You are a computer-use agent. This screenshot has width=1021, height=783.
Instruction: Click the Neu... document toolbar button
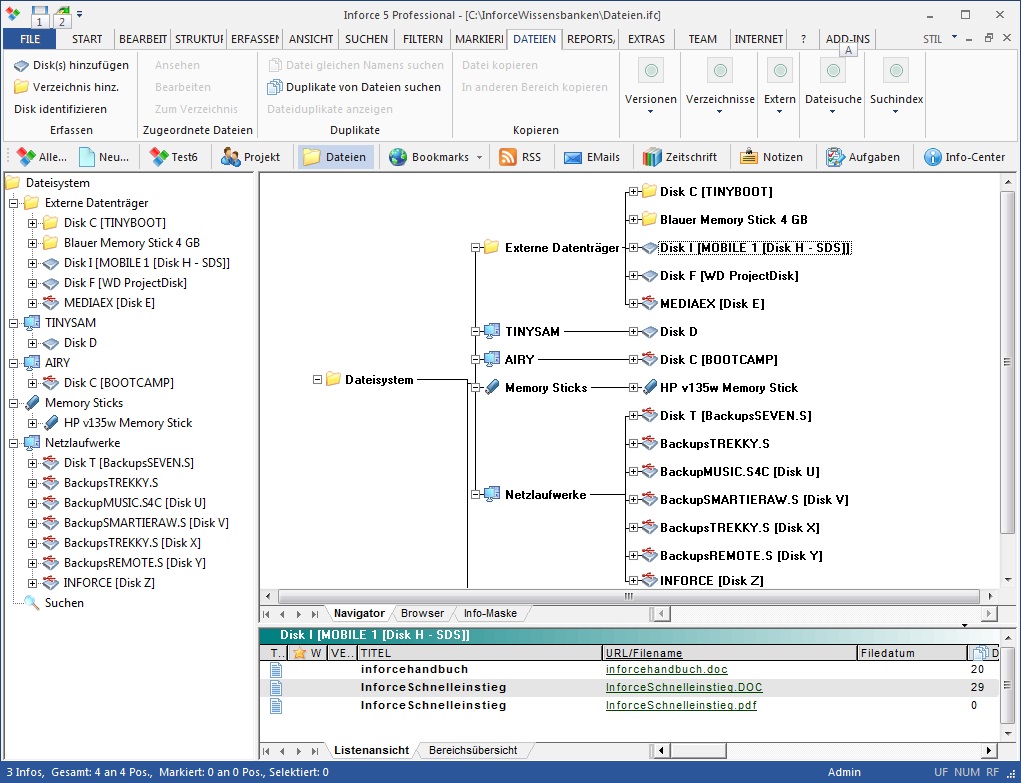point(104,157)
